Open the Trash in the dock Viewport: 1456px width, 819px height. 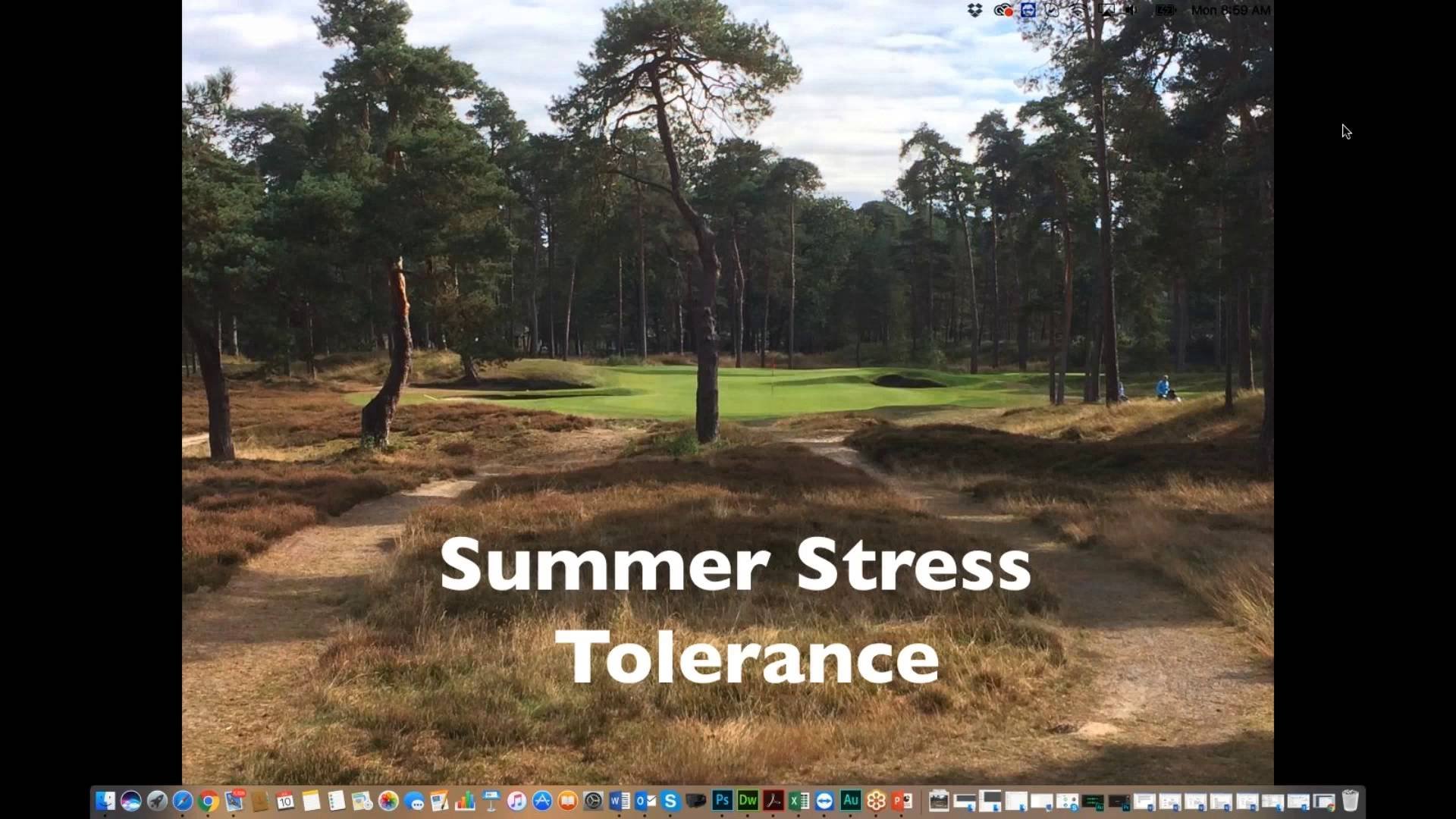[1350, 801]
